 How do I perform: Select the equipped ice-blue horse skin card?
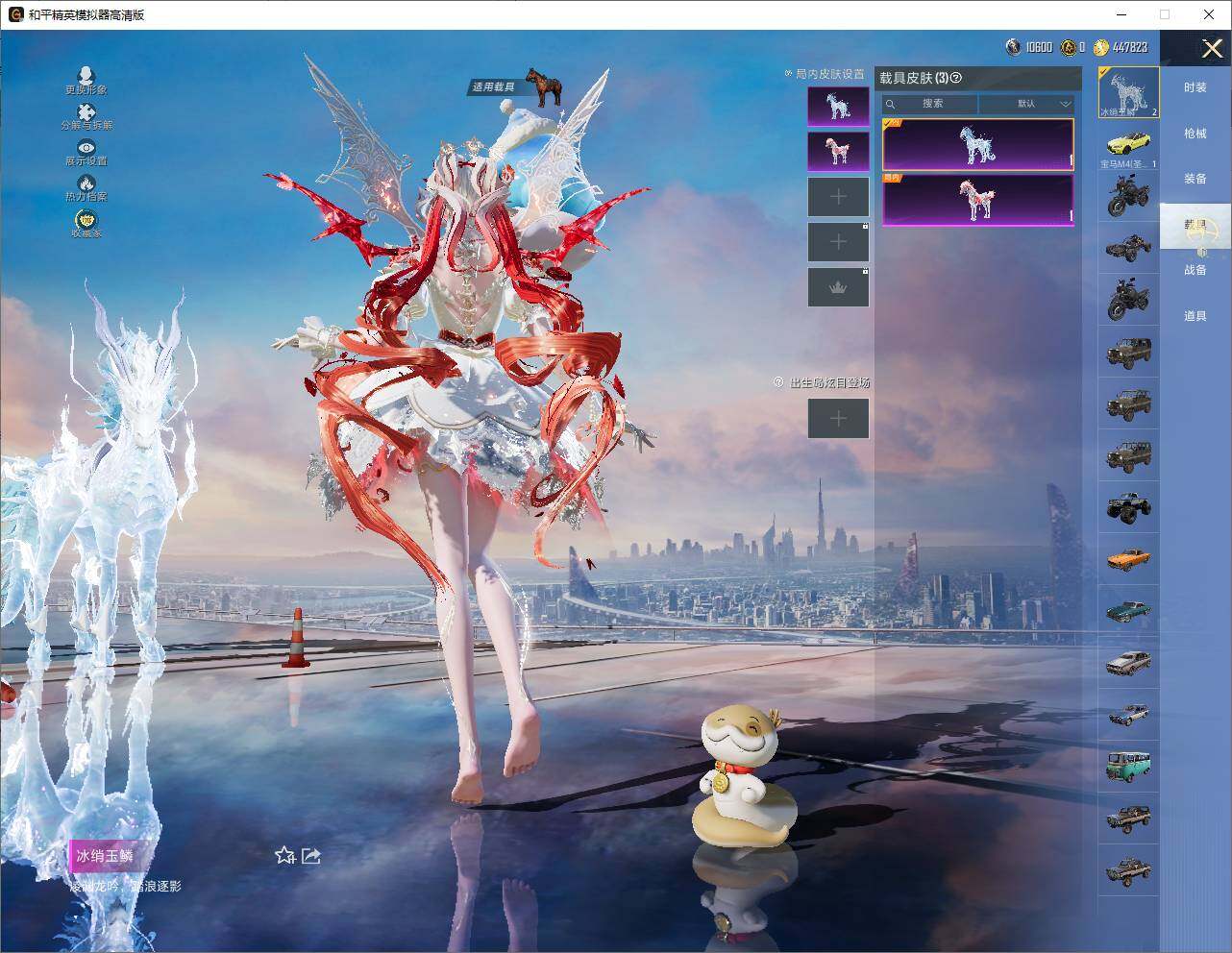pos(977,144)
